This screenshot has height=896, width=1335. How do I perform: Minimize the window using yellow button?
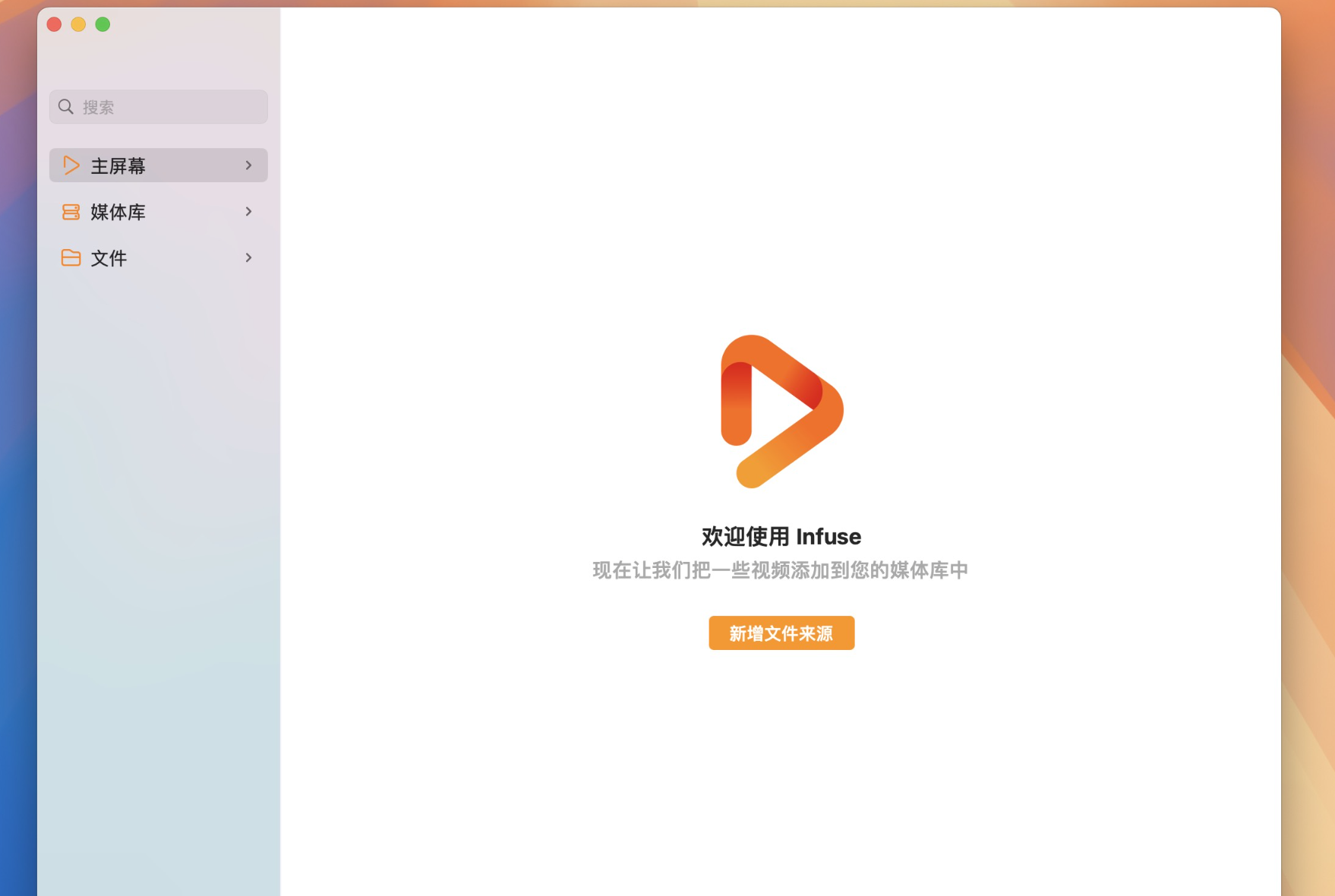click(x=78, y=24)
